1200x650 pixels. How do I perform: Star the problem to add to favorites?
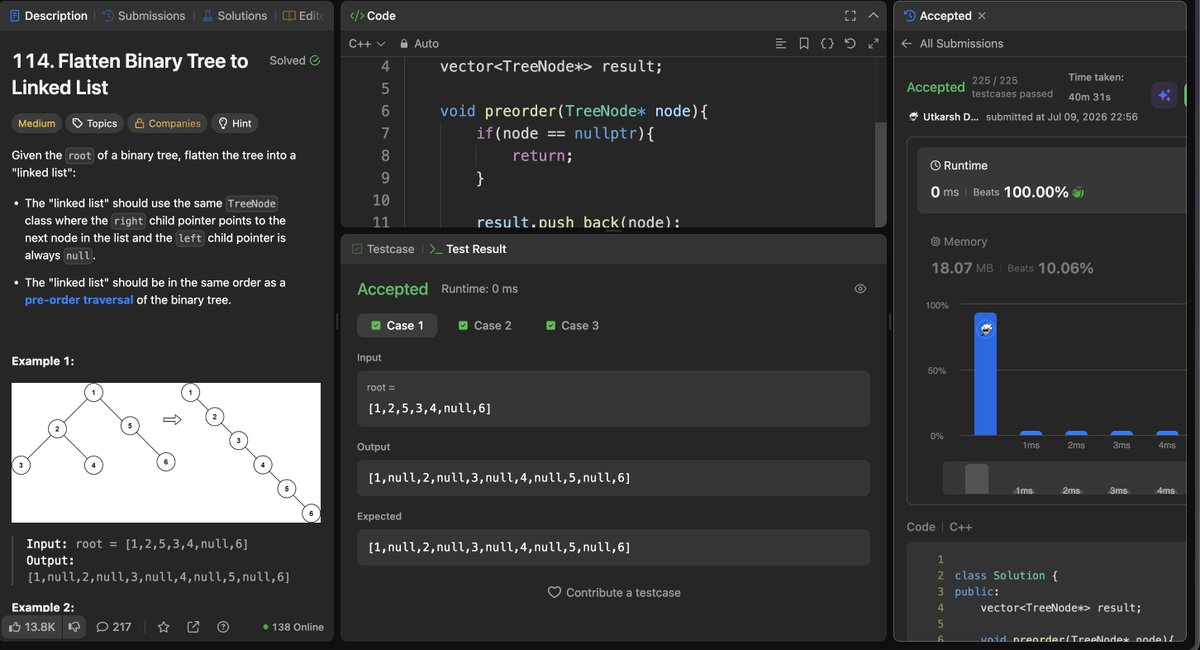click(164, 627)
